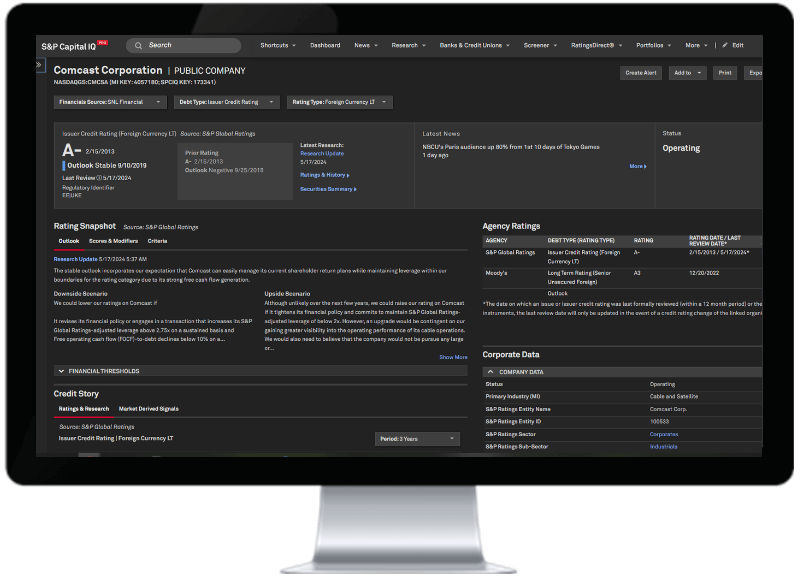Screen dimensions: 800x582
Task: Click the DEBT TYPE (RATING TYPE) column header
Action: (x=581, y=241)
